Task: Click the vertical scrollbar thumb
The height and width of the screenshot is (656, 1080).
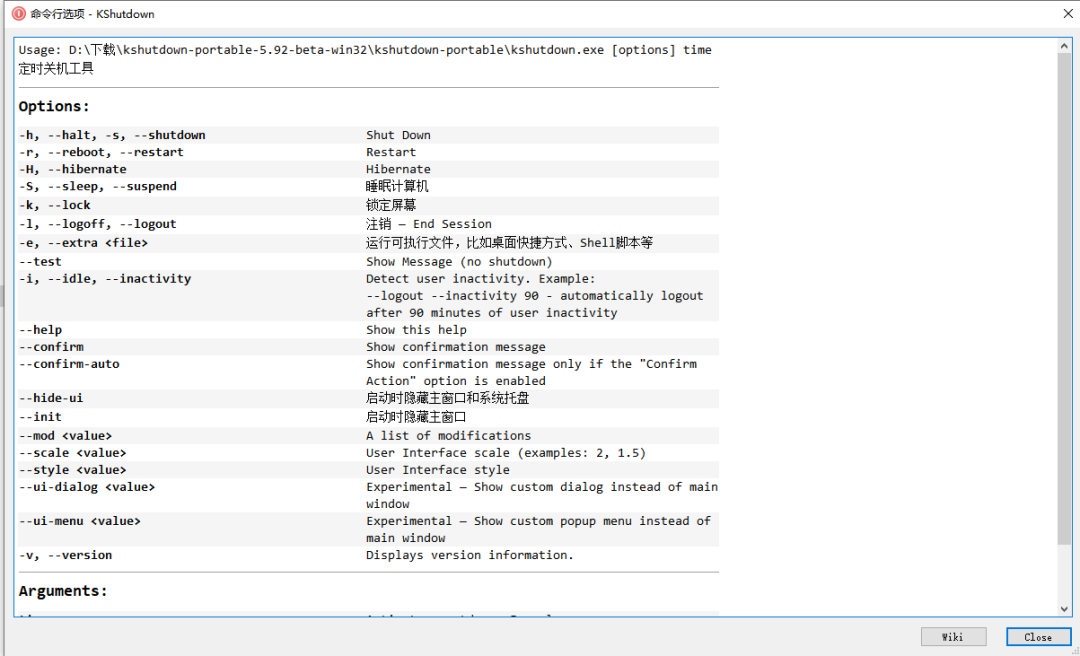Action: (1064, 298)
